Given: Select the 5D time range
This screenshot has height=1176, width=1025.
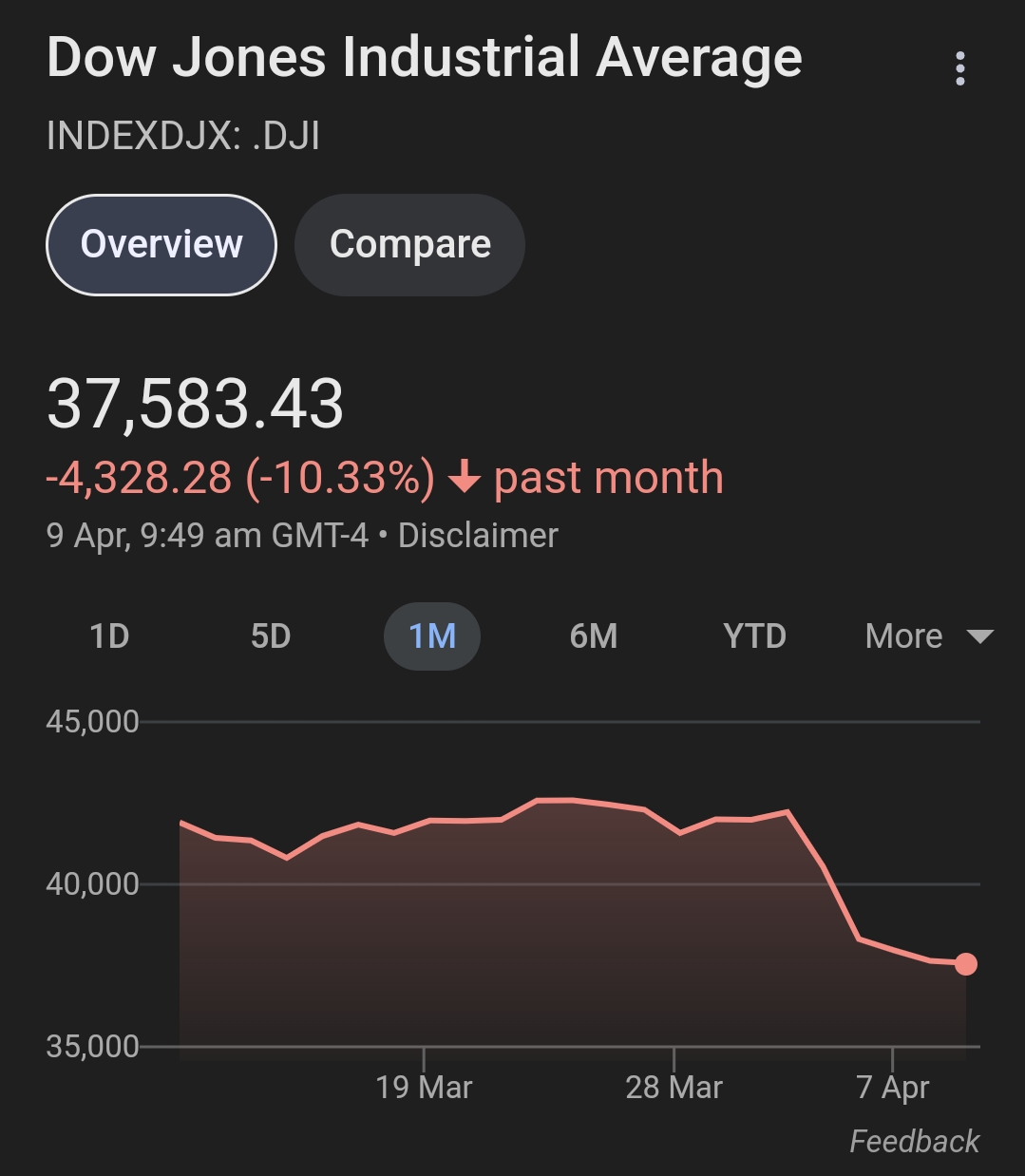Looking at the screenshot, I should (271, 636).
